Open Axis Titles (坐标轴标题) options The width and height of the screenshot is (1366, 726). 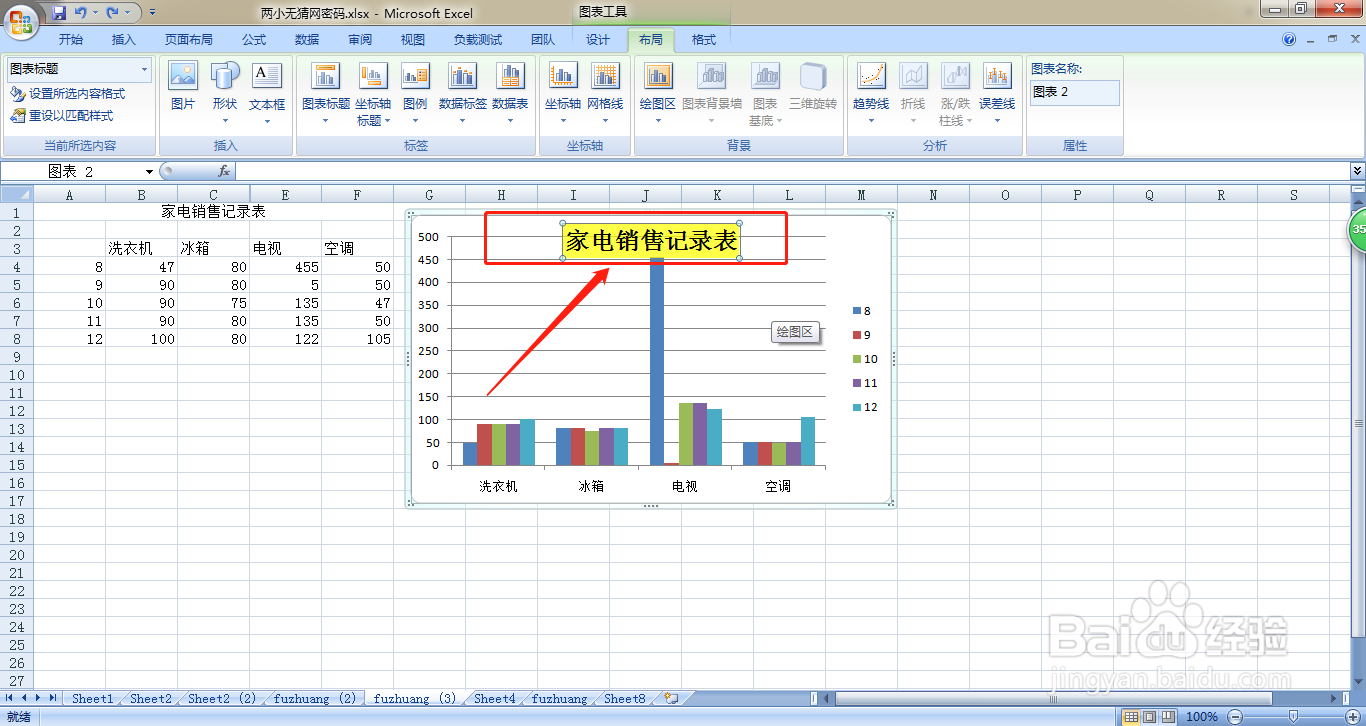[373, 93]
